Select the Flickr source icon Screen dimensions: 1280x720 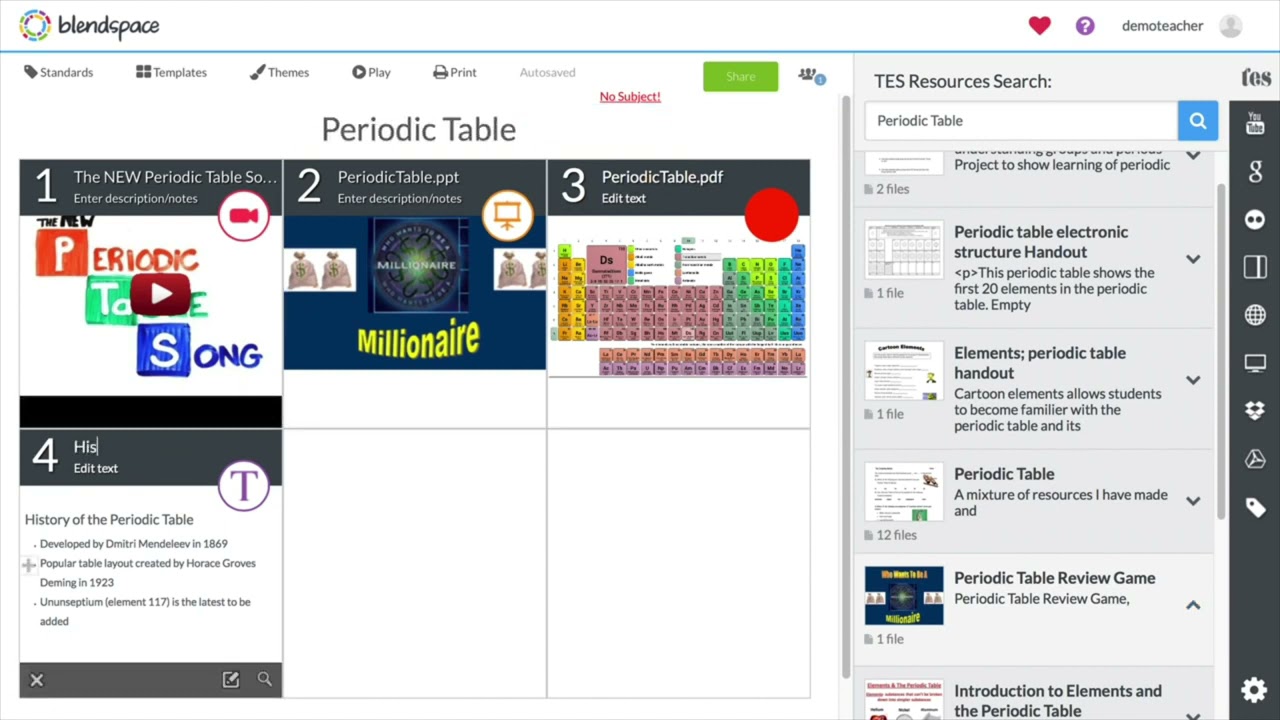(x=1255, y=220)
